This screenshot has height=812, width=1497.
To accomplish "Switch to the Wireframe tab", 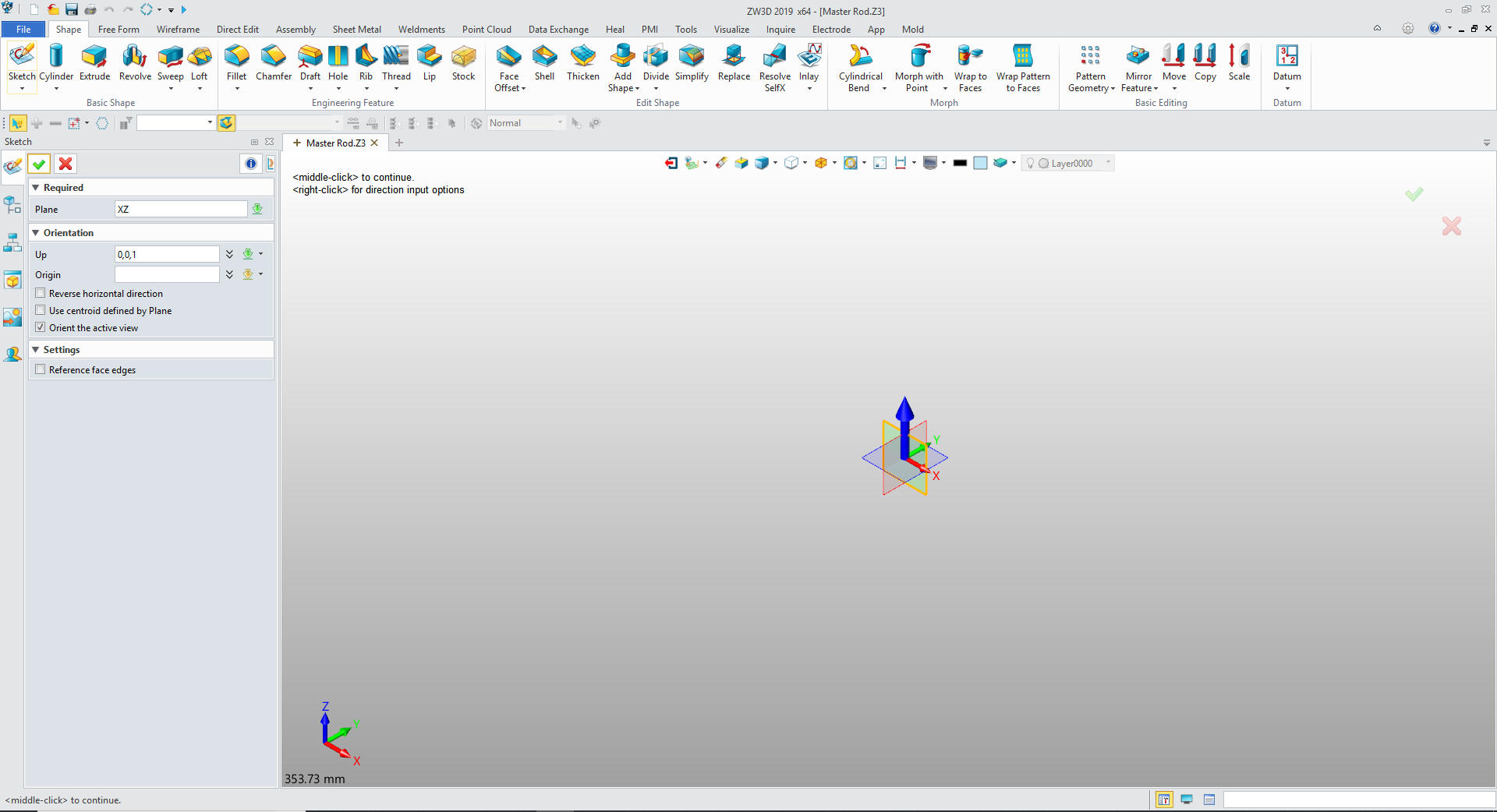I will (178, 30).
